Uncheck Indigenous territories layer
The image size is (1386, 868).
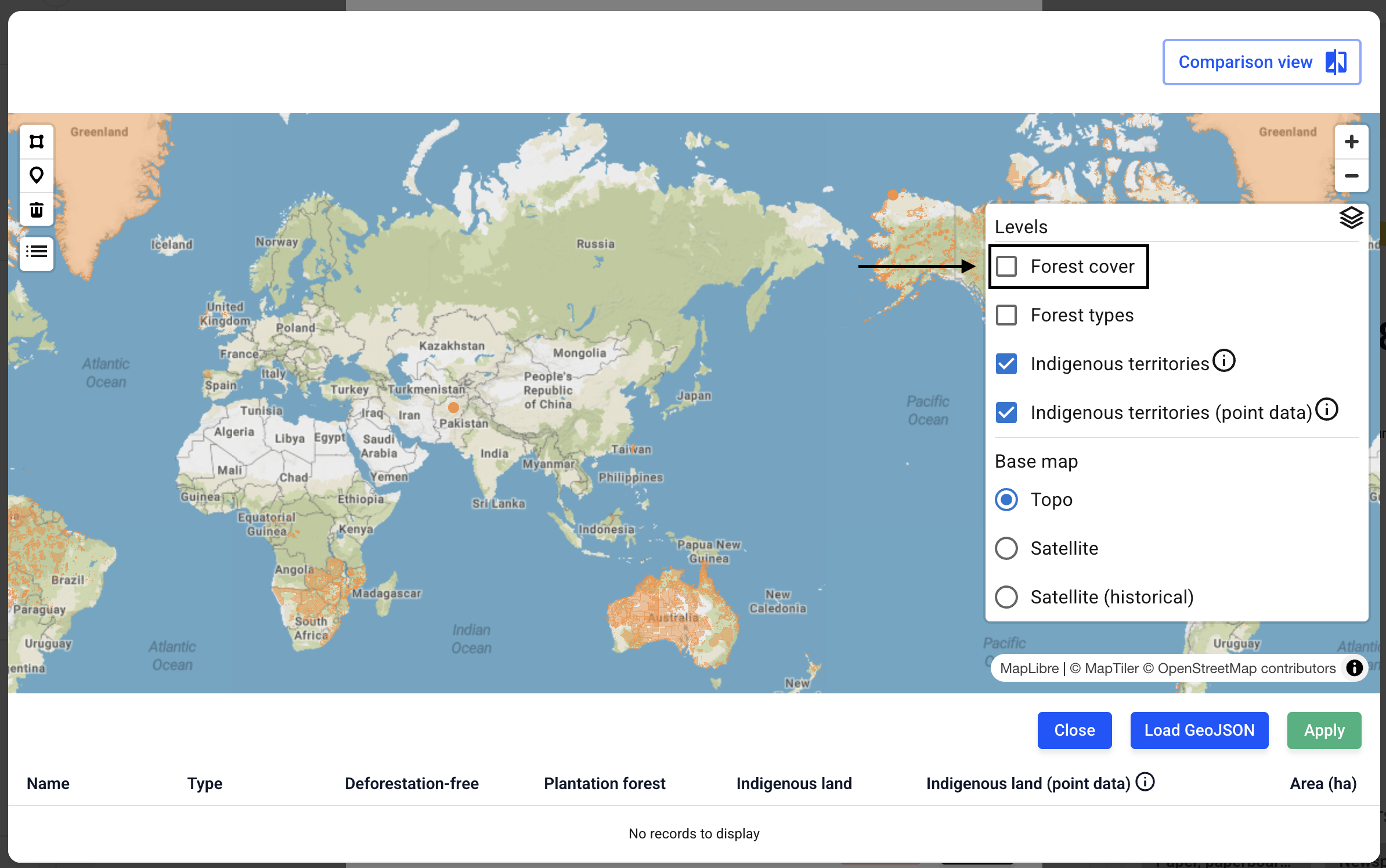[1006, 364]
